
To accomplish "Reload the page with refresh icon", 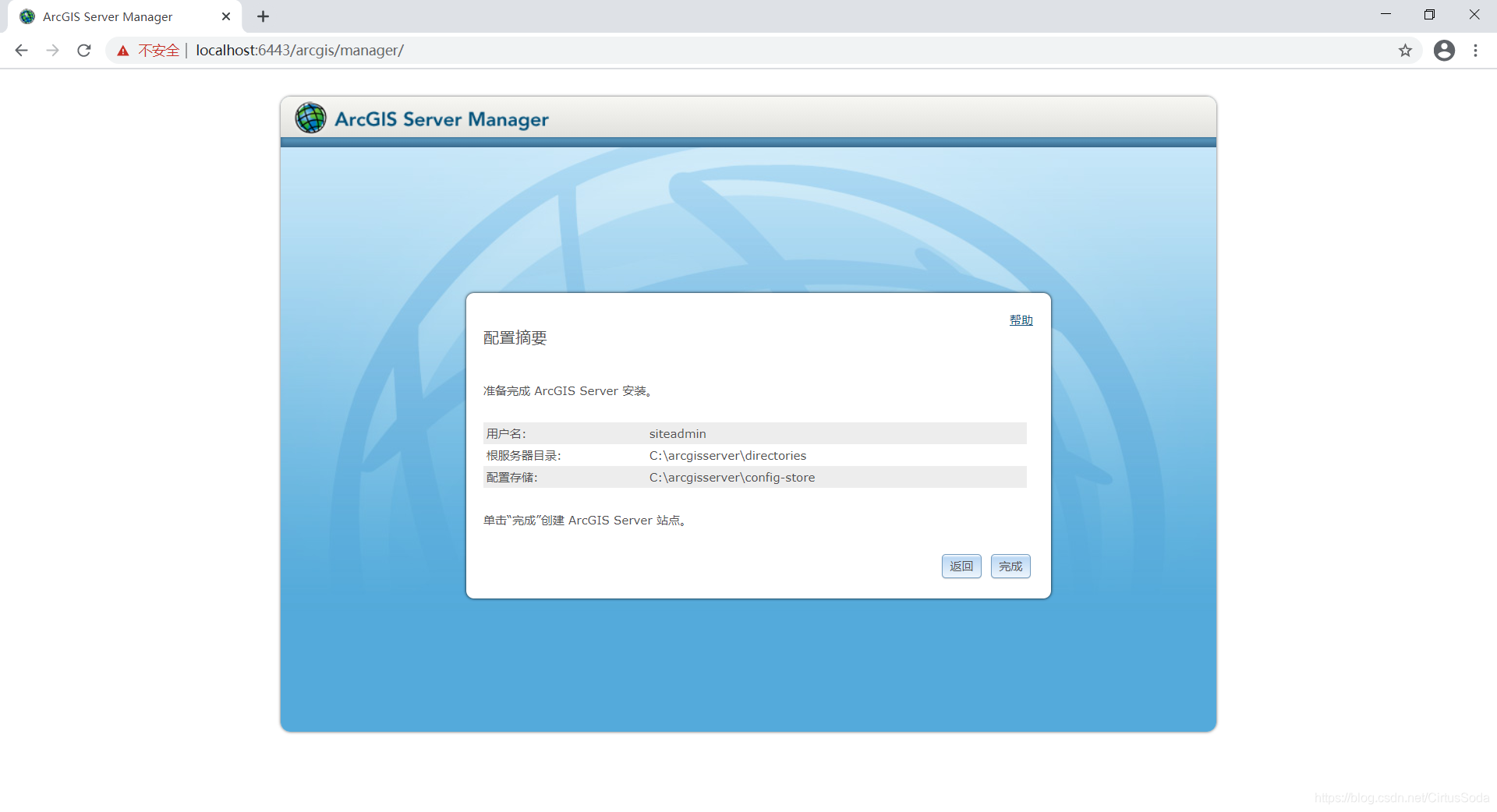I will coord(84,51).
